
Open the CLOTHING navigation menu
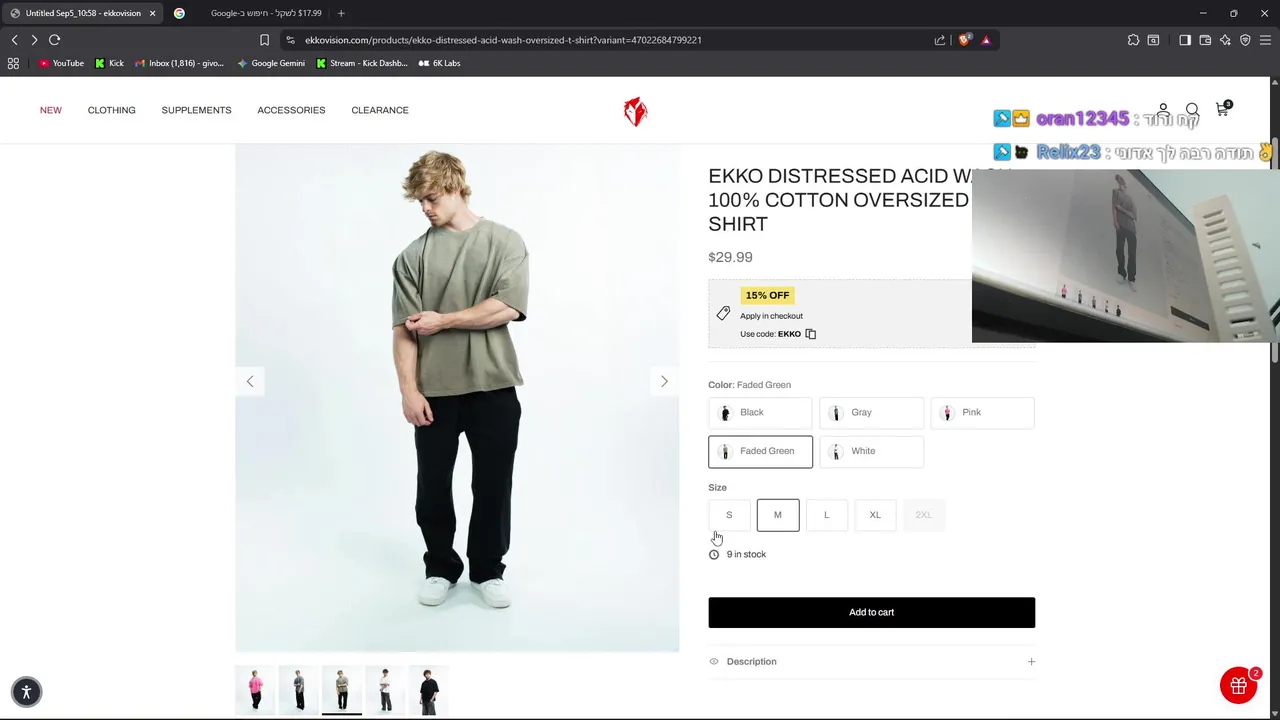click(111, 110)
